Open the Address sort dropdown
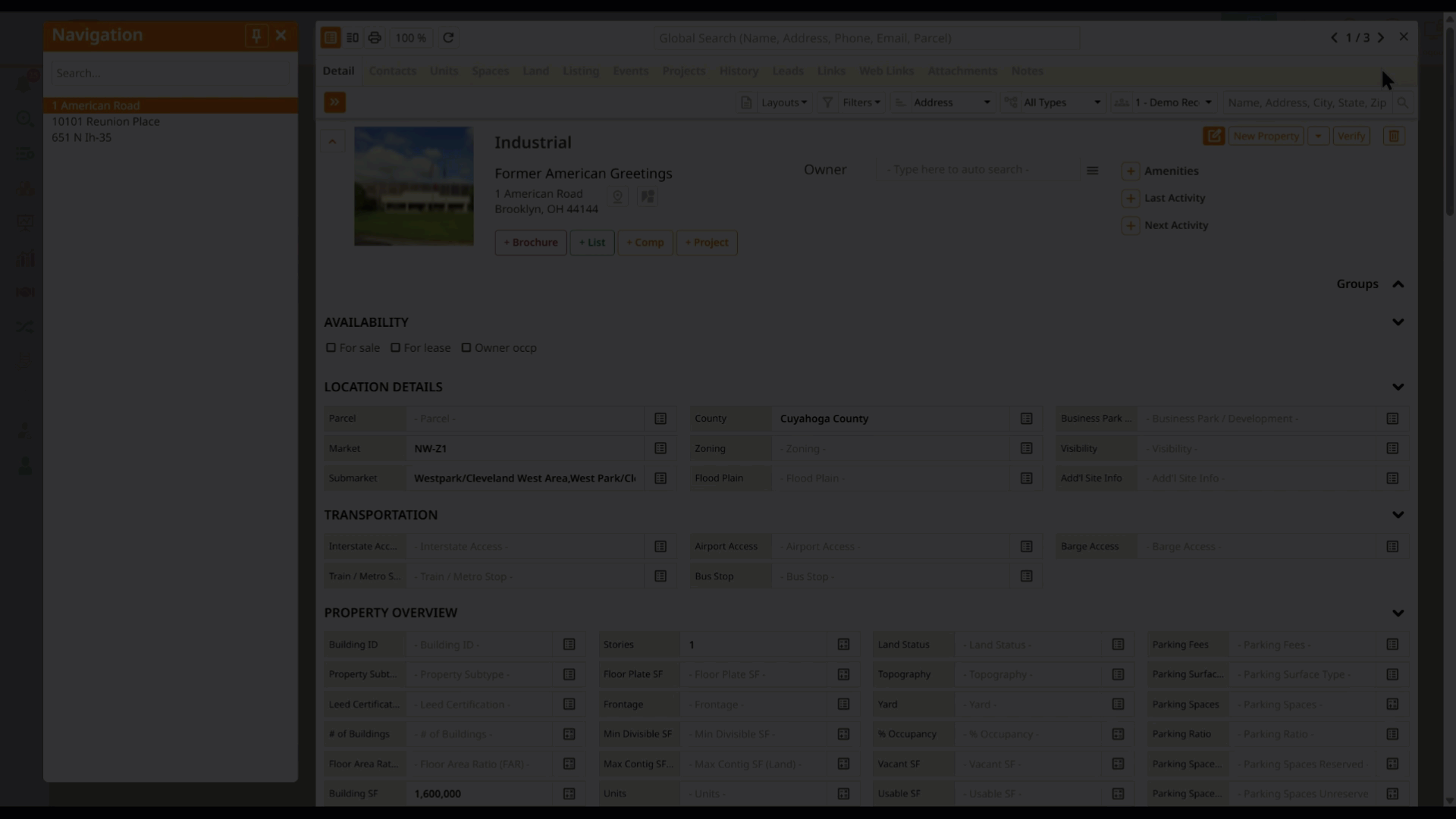The width and height of the screenshot is (1456, 819). [x=943, y=102]
